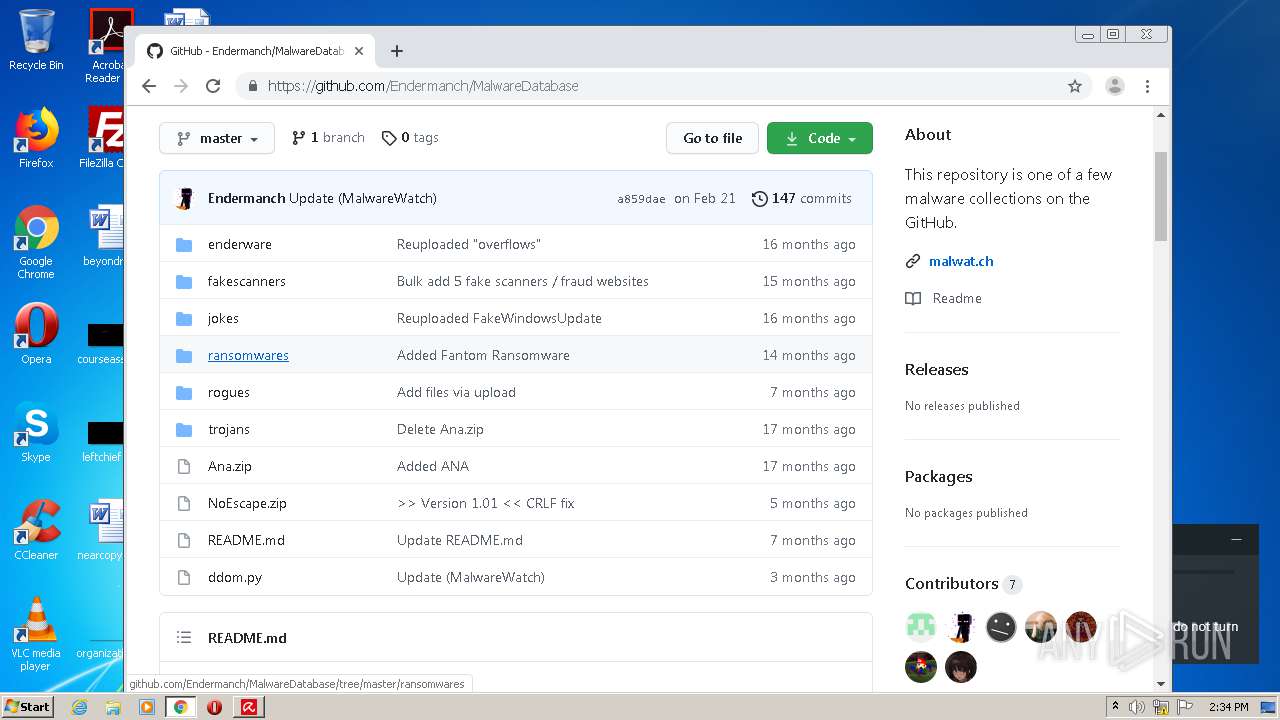
Task: Click the README.md list icon
Action: tap(184, 637)
